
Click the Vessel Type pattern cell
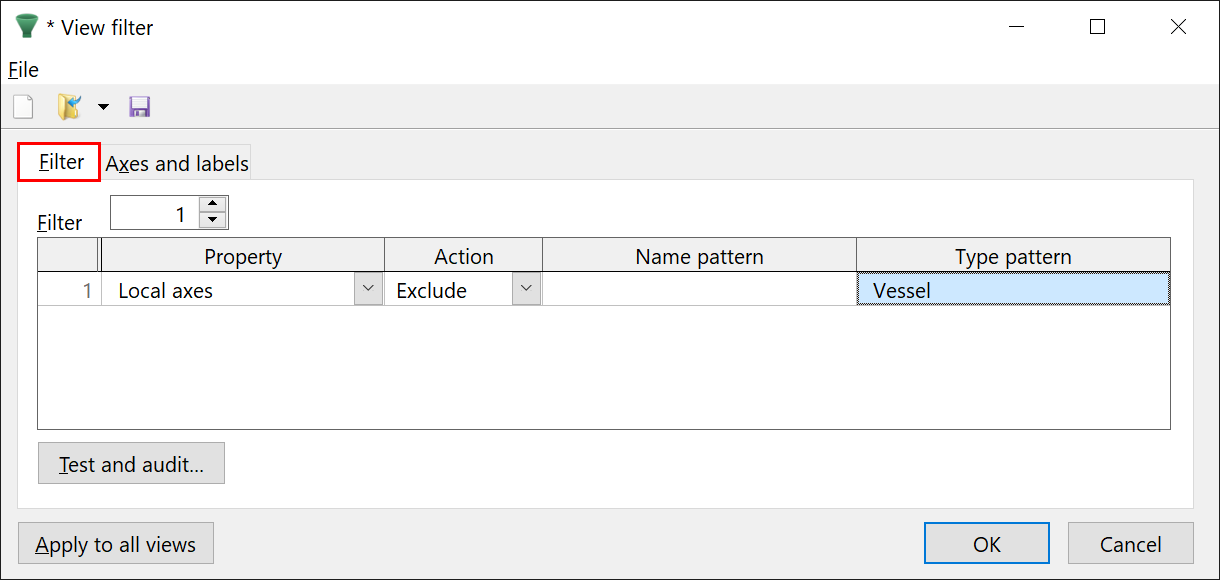click(1012, 290)
